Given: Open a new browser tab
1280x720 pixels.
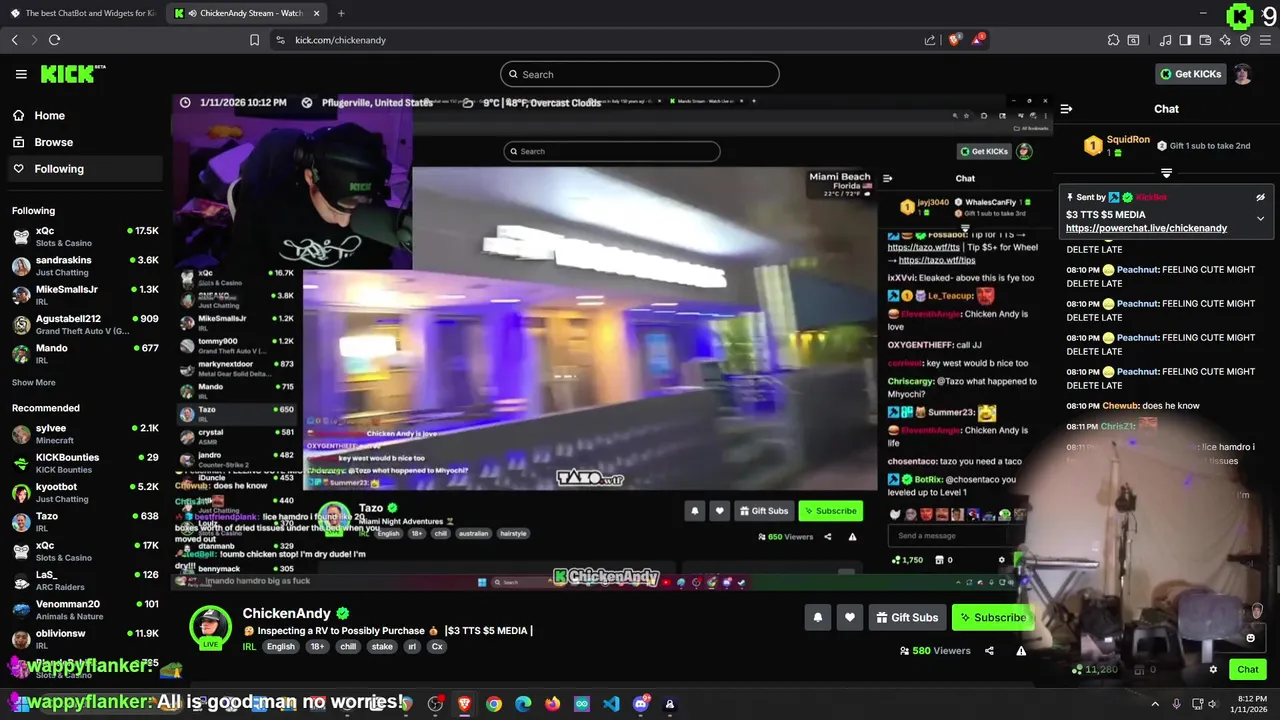Looking at the screenshot, I should (341, 13).
